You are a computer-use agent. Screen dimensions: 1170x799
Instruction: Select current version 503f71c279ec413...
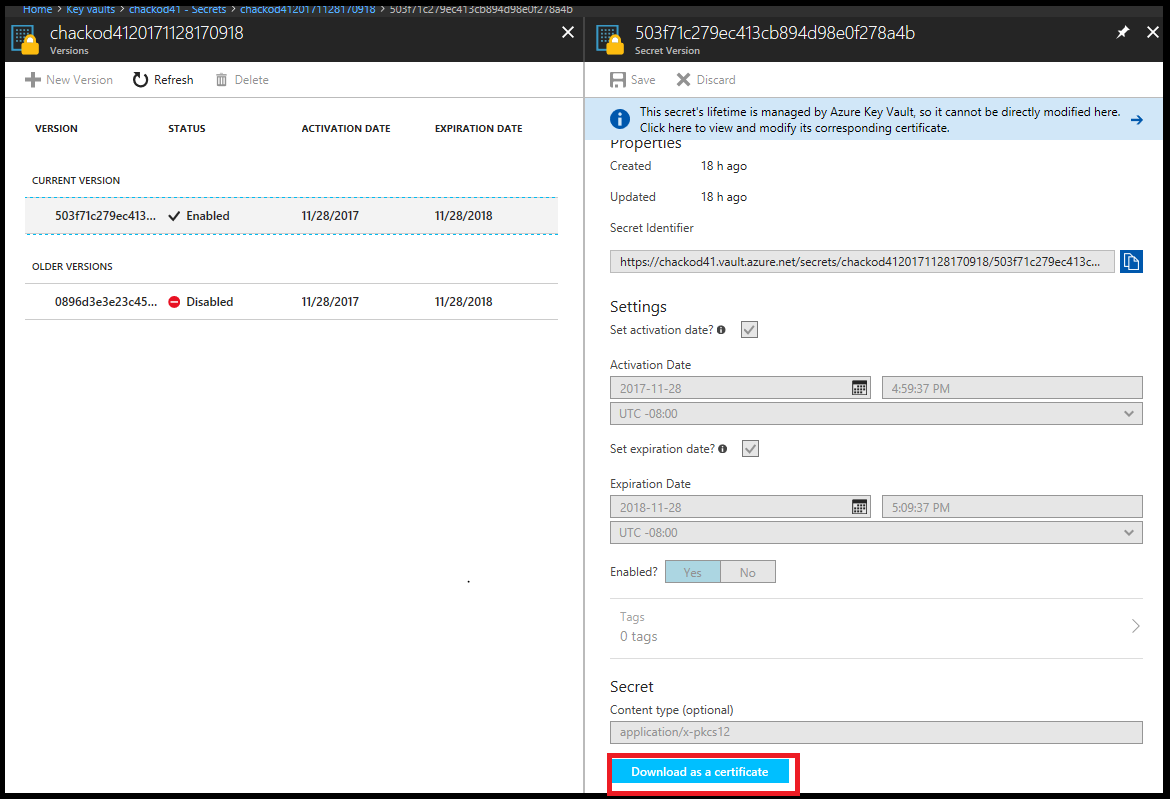291,216
